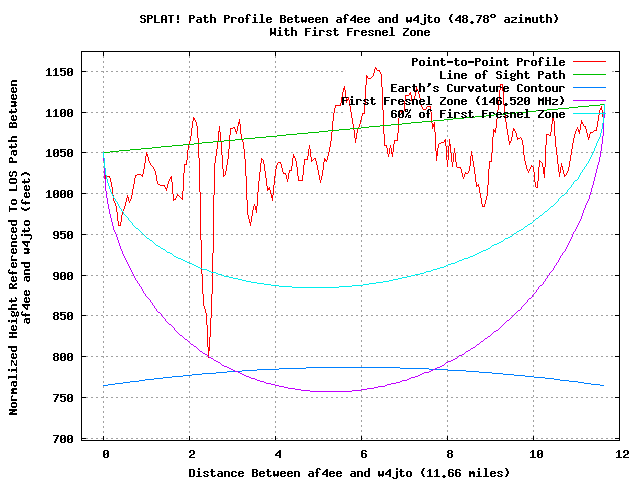This screenshot has width=640, height=480.
Task: Click the deep terrain dip bottom near 800 feet
Action: (x=209, y=356)
